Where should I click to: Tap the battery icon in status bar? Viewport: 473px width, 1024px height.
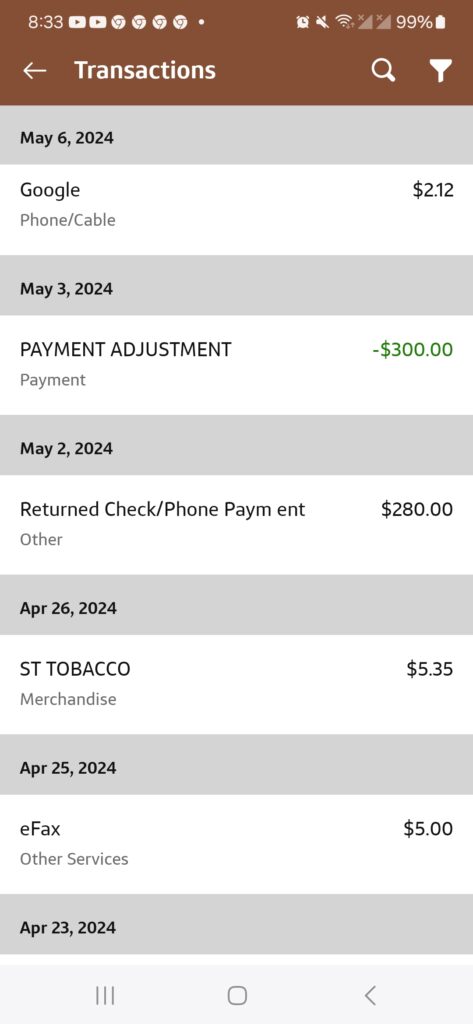coord(440,22)
